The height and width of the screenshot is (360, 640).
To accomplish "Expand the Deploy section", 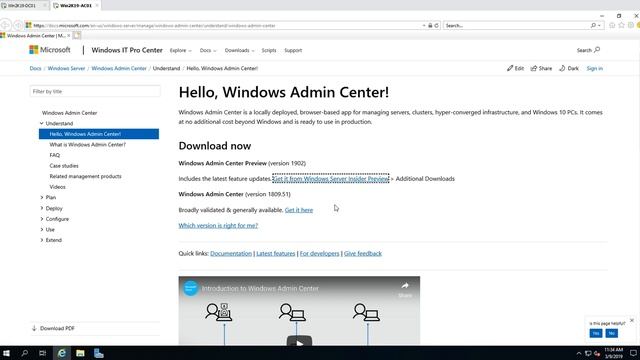I will pyautogui.click(x=42, y=208).
